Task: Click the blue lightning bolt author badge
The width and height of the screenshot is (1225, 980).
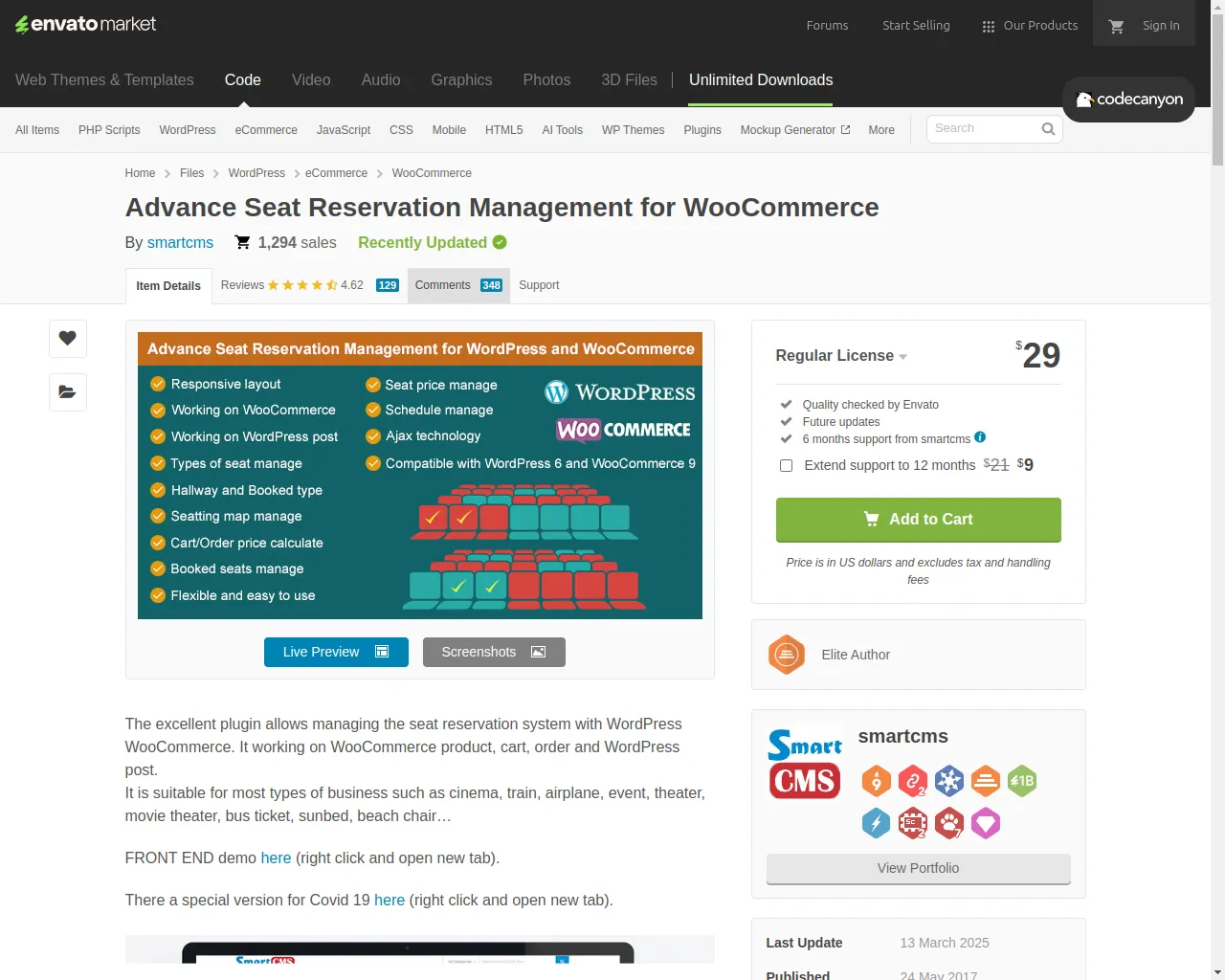Action: point(876,823)
